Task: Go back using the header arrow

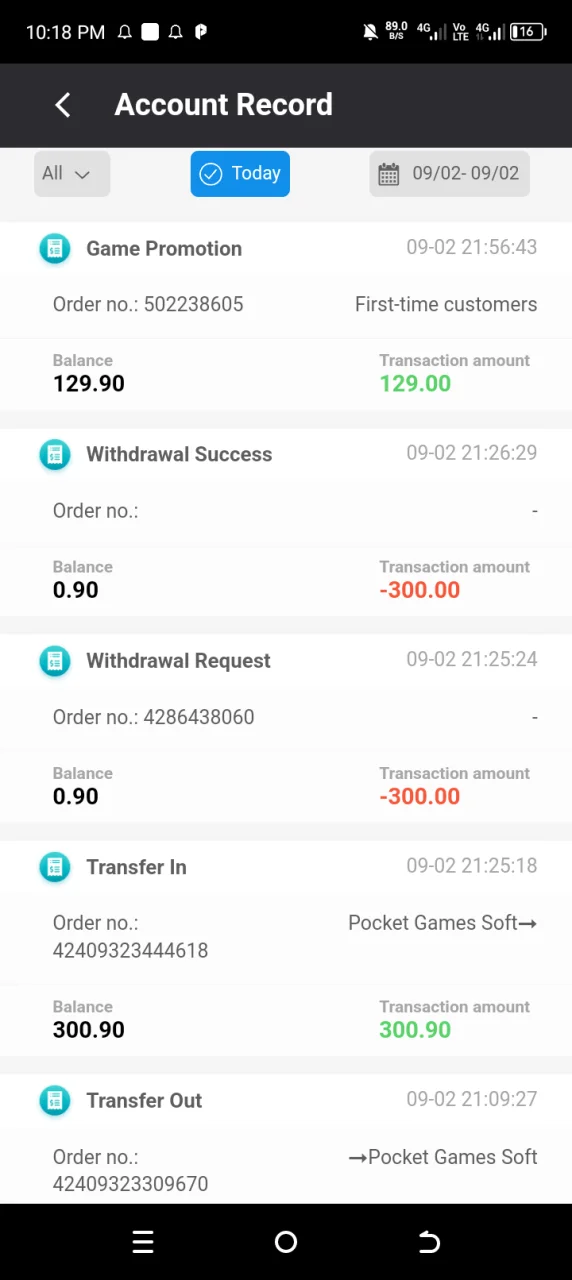Action: tap(62, 105)
